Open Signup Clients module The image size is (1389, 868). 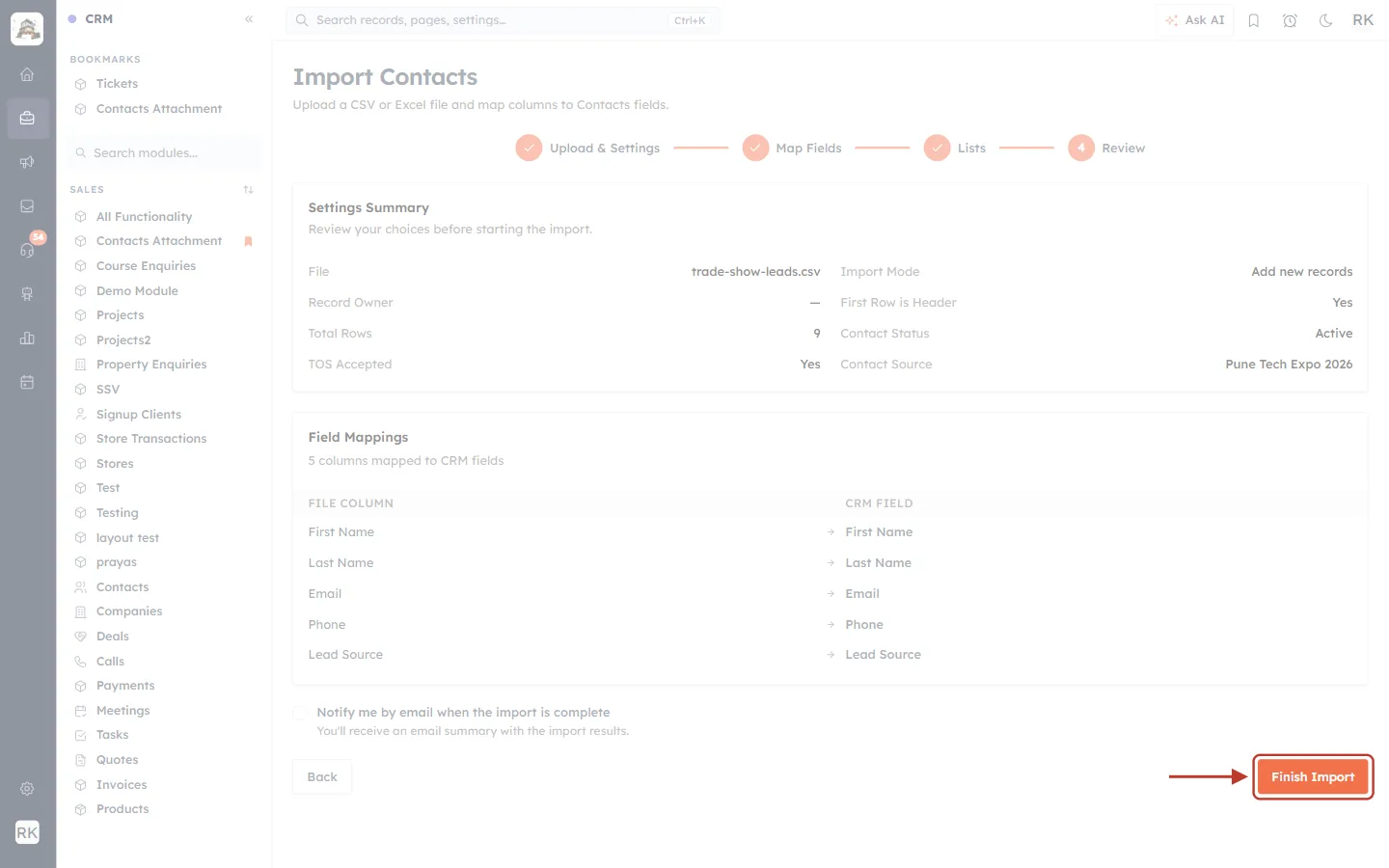point(139,415)
